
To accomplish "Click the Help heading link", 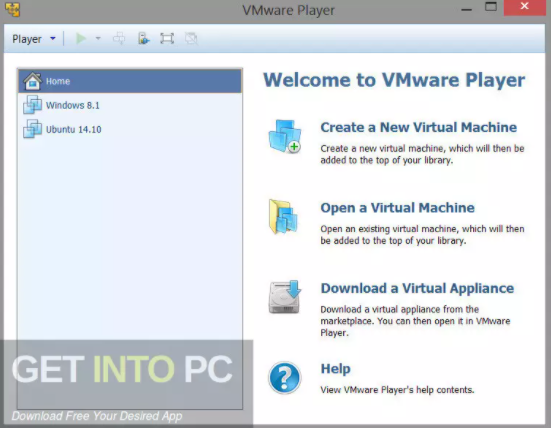I will [336, 369].
